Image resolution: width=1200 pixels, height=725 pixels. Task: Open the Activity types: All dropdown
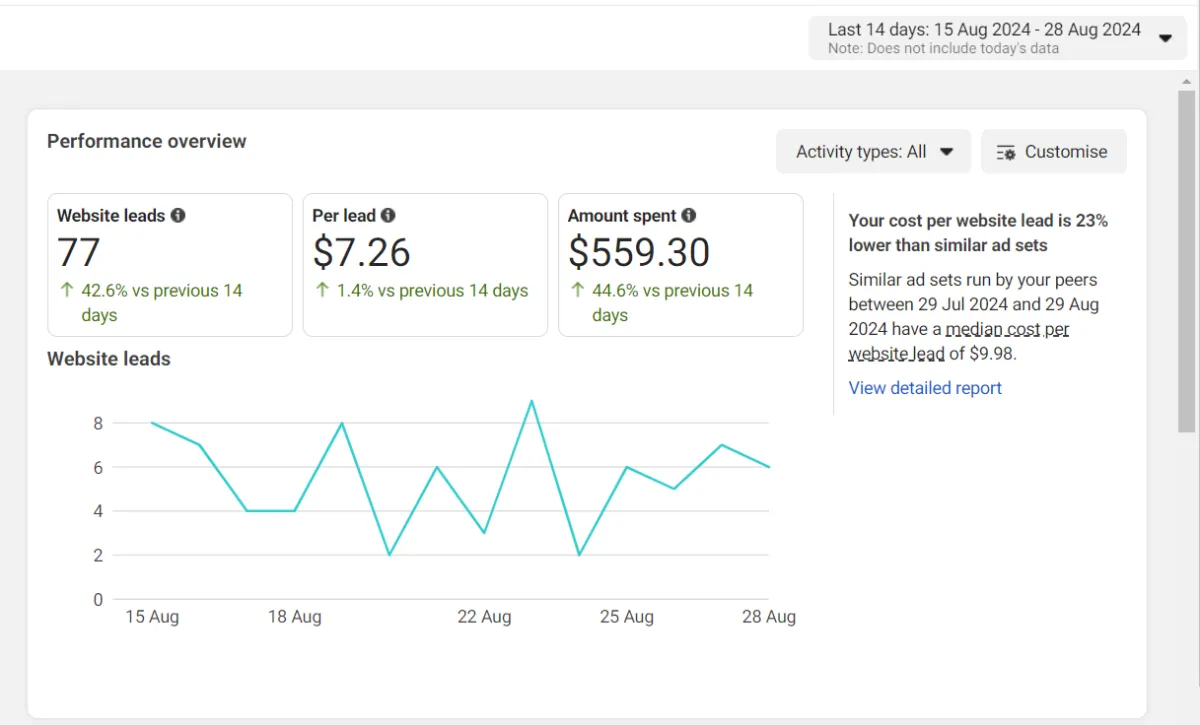[x=873, y=152]
